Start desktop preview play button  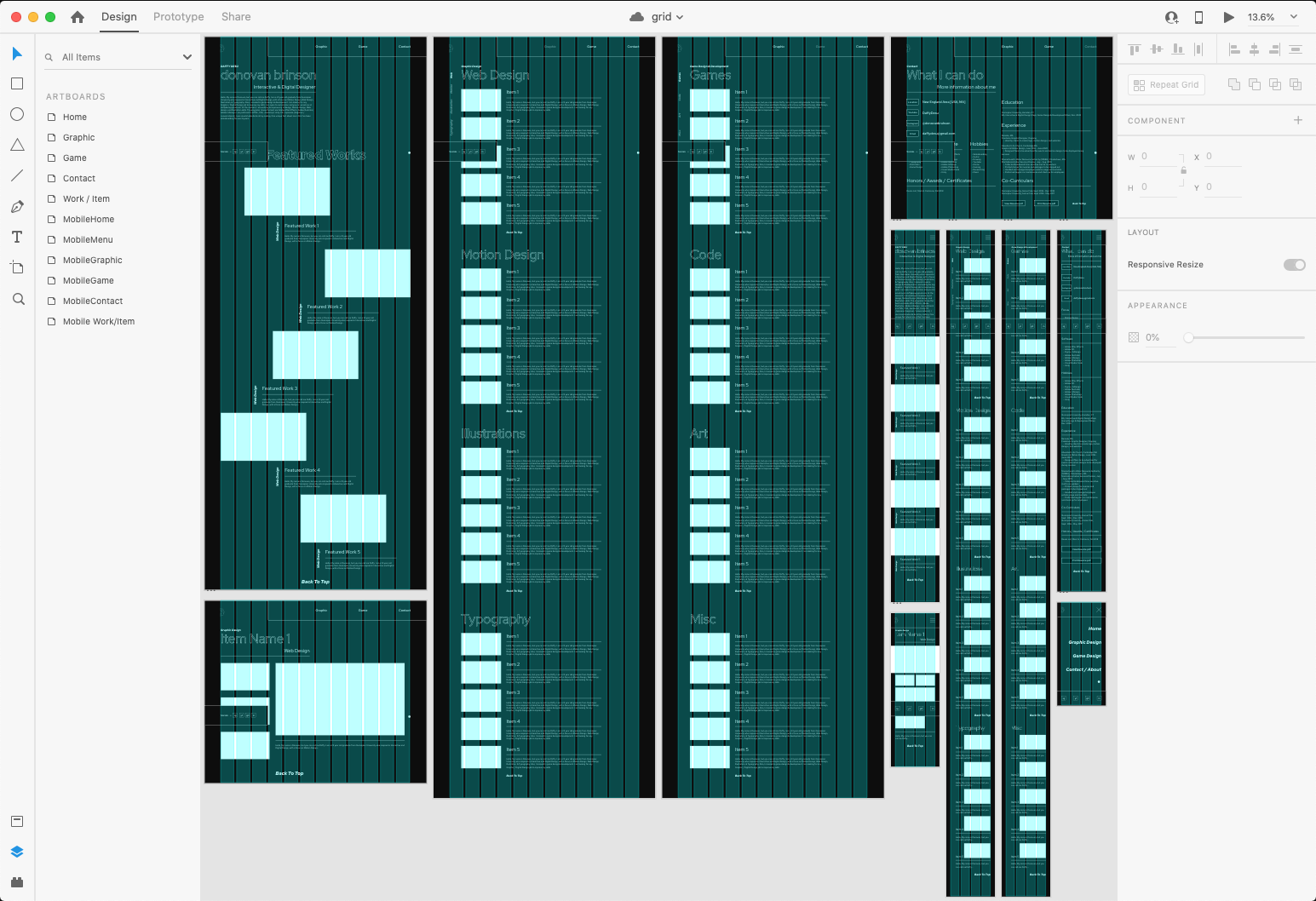click(1228, 17)
